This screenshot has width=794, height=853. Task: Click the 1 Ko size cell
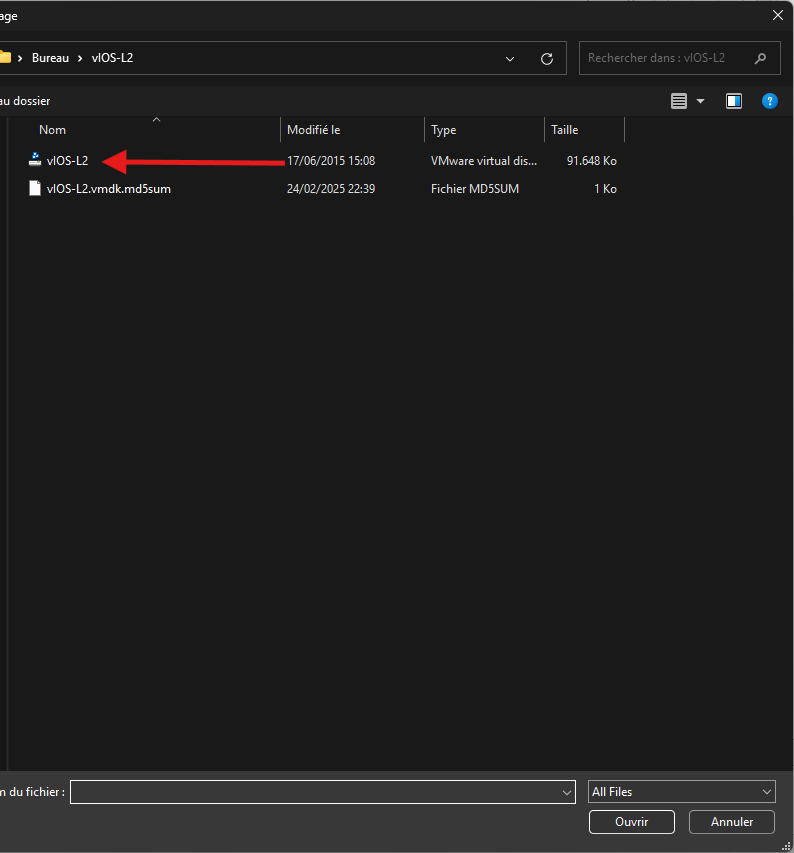[x=605, y=189]
